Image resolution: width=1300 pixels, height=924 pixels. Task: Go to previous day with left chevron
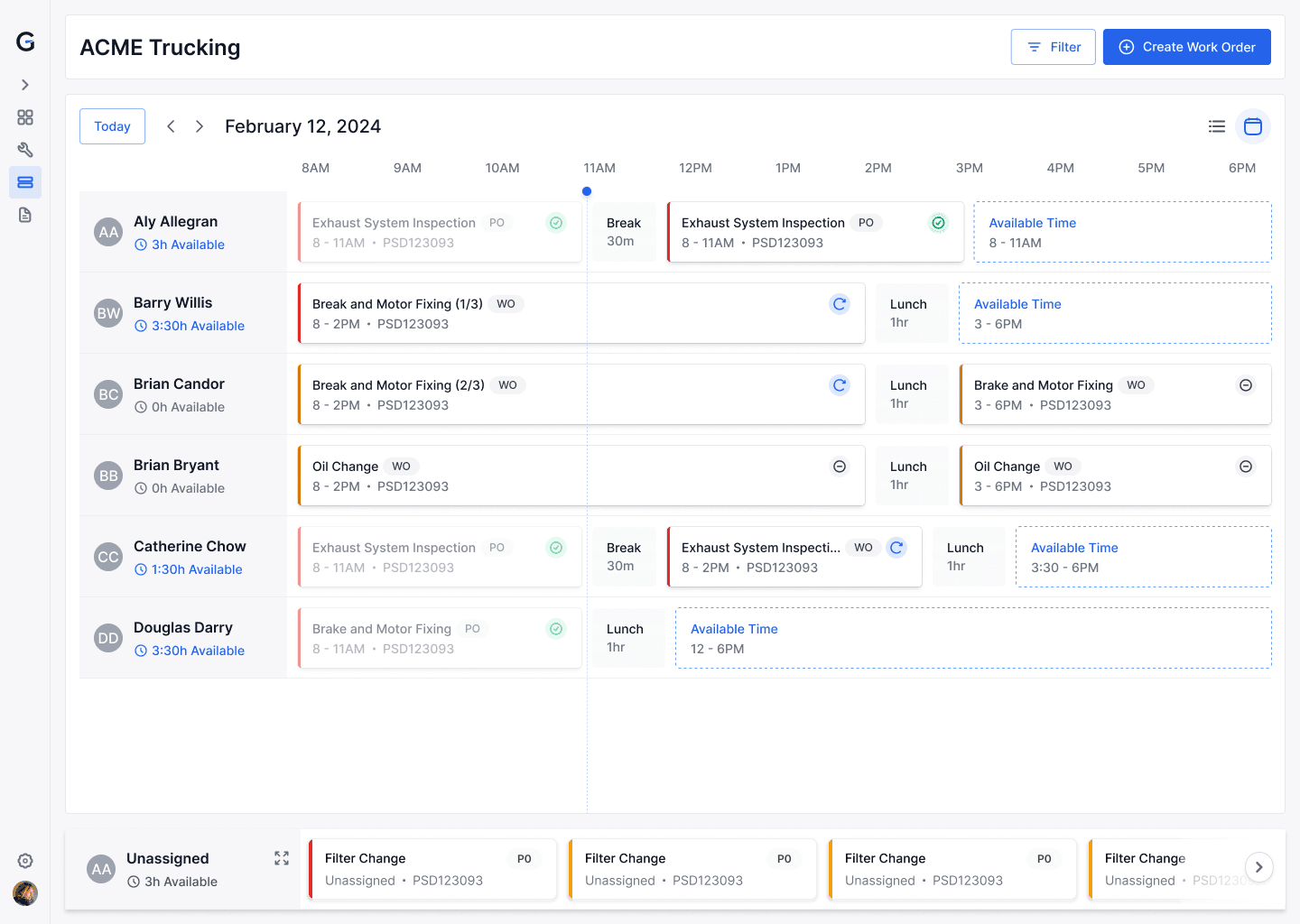171,126
